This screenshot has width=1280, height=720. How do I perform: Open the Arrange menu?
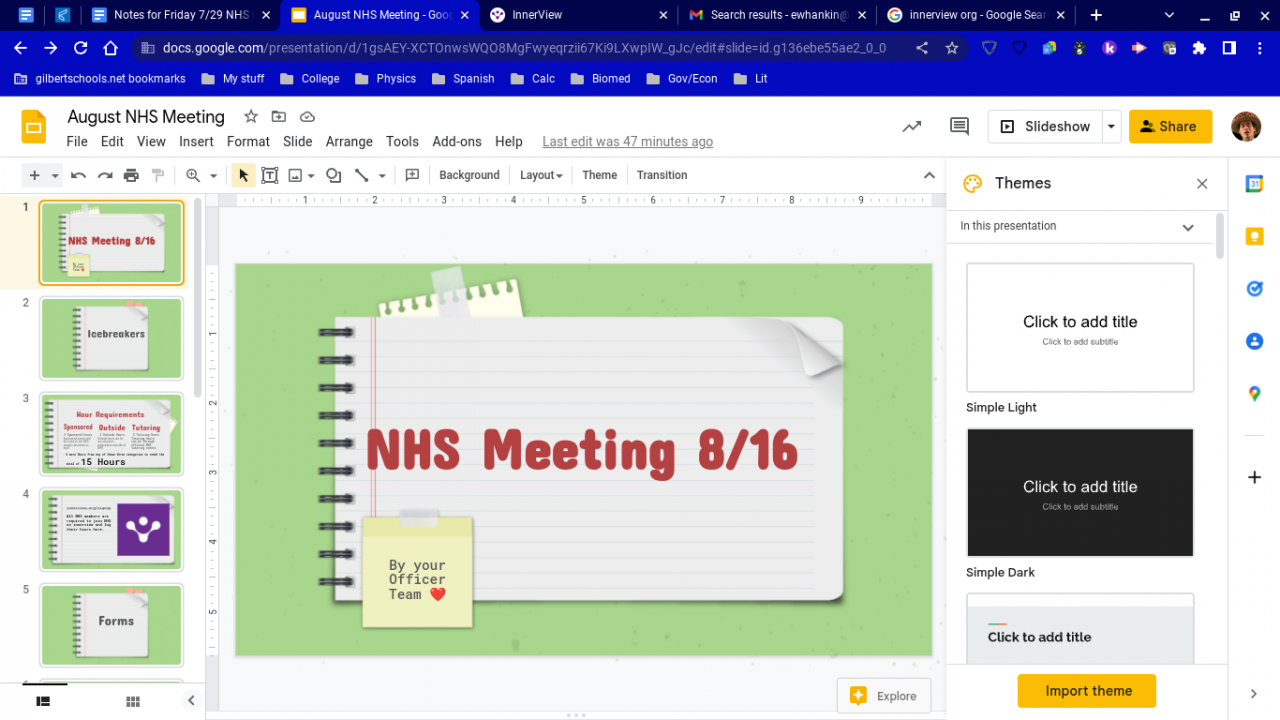coord(349,142)
